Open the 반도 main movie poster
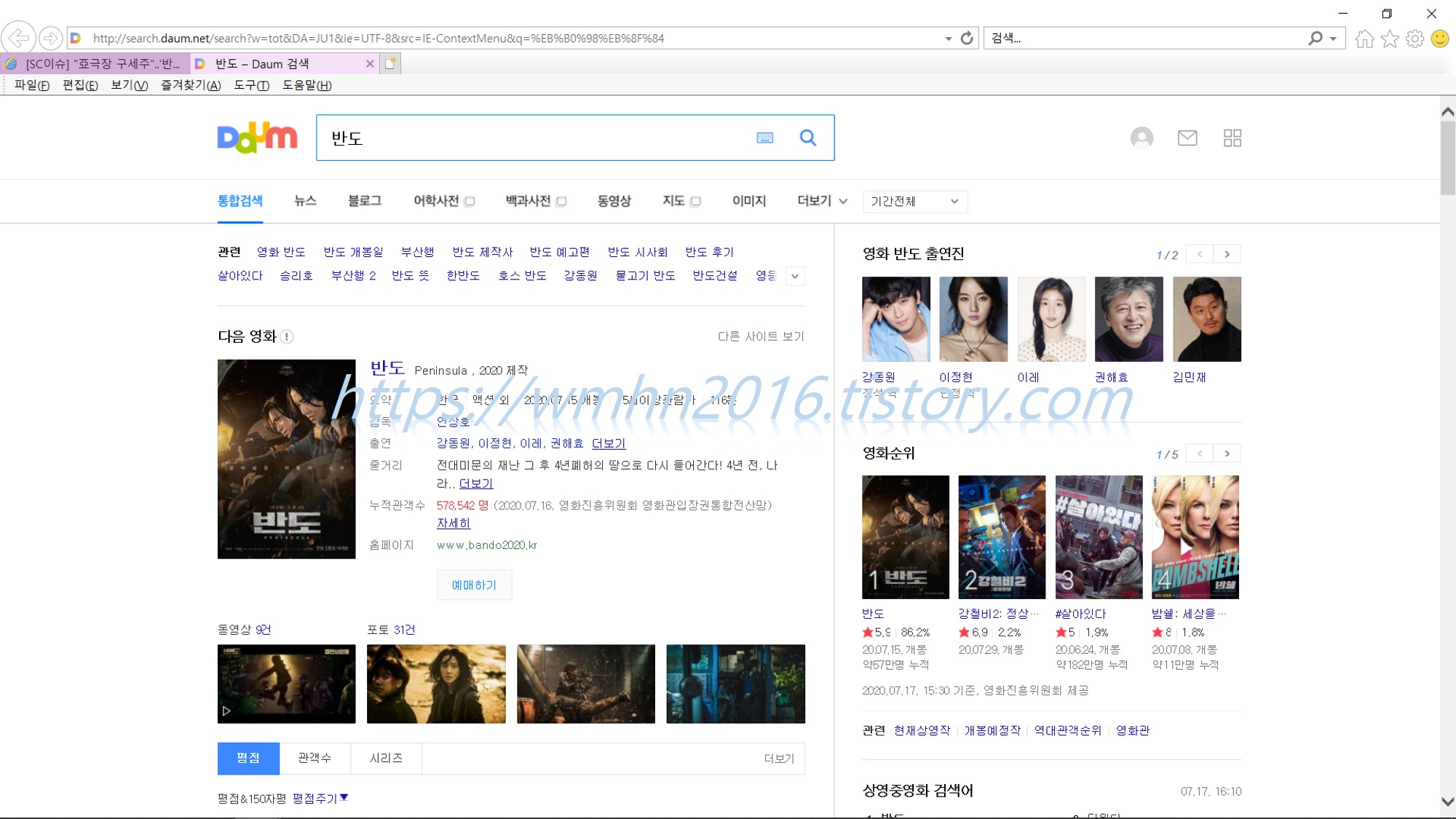1456x819 pixels. (286, 459)
